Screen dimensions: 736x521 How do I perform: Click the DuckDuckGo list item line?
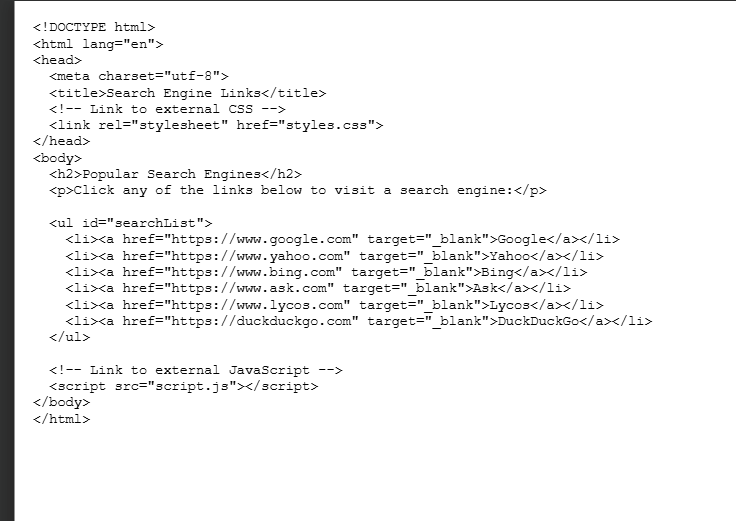358,321
